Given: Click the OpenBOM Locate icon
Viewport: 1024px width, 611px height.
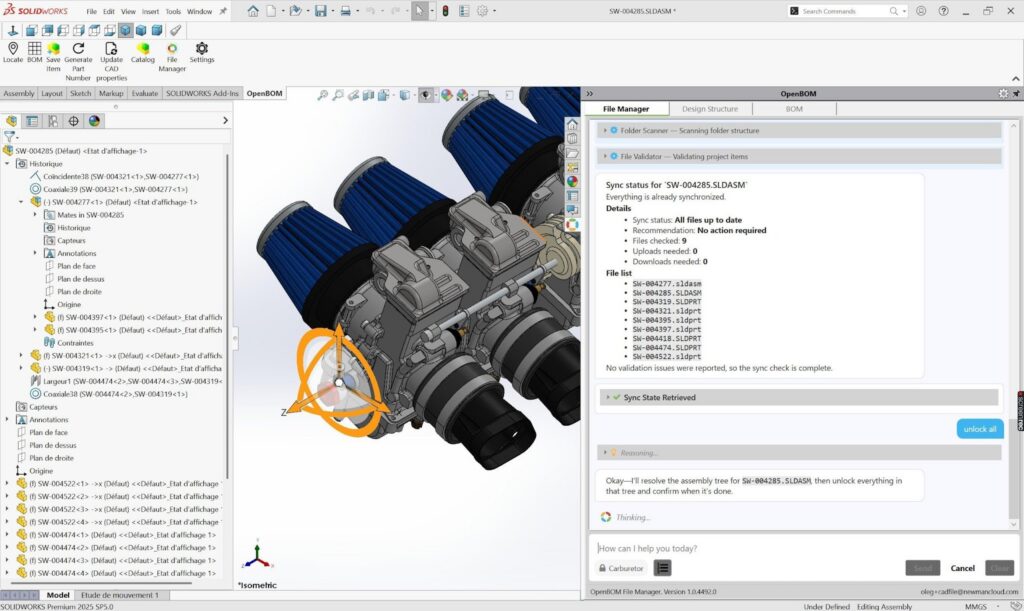Looking at the screenshot, I should pos(12,48).
